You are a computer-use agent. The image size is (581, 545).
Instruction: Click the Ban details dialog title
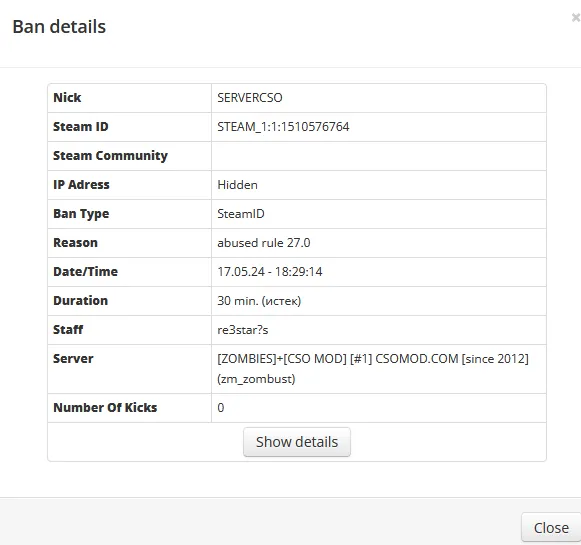[59, 27]
